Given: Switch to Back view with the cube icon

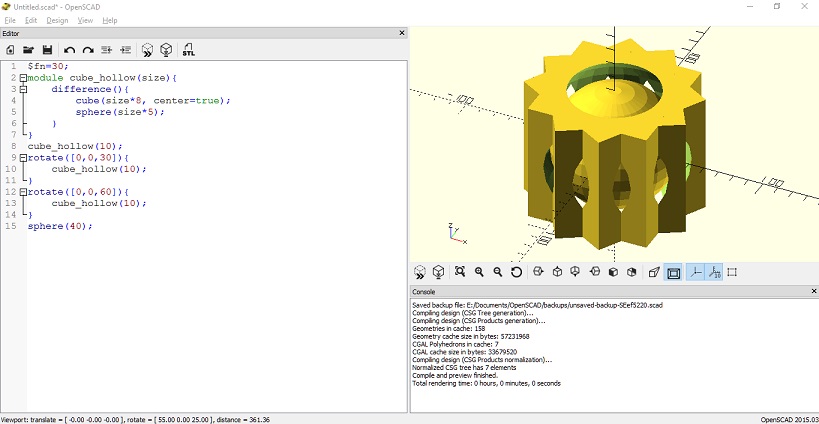Looking at the screenshot, I should (x=631, y=272).
